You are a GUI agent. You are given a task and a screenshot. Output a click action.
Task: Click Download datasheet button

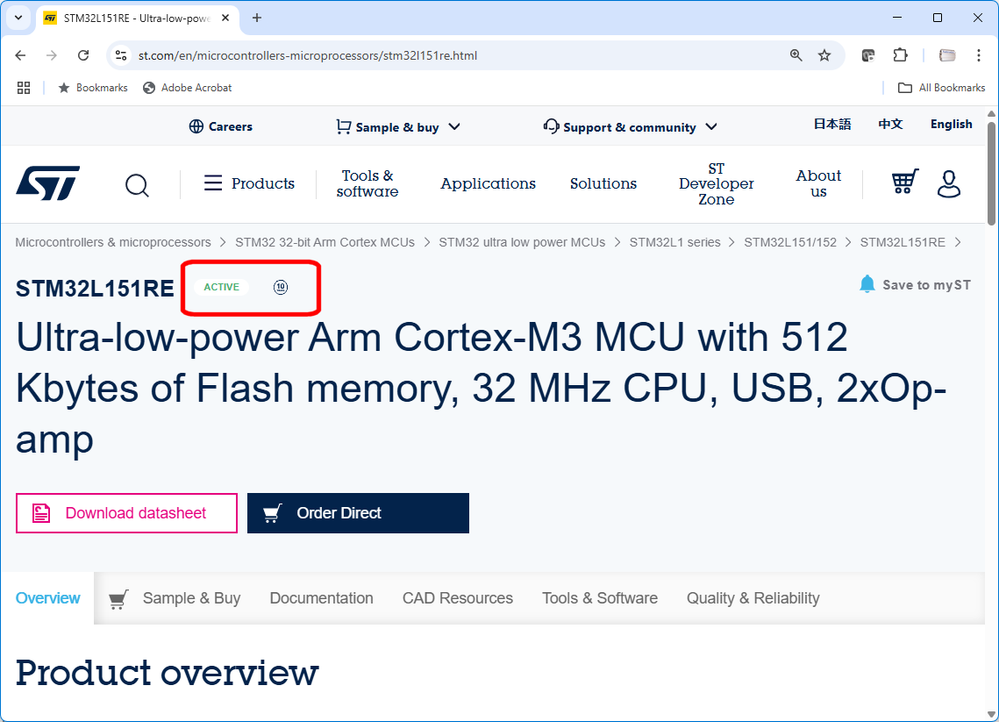coord(127,513)
